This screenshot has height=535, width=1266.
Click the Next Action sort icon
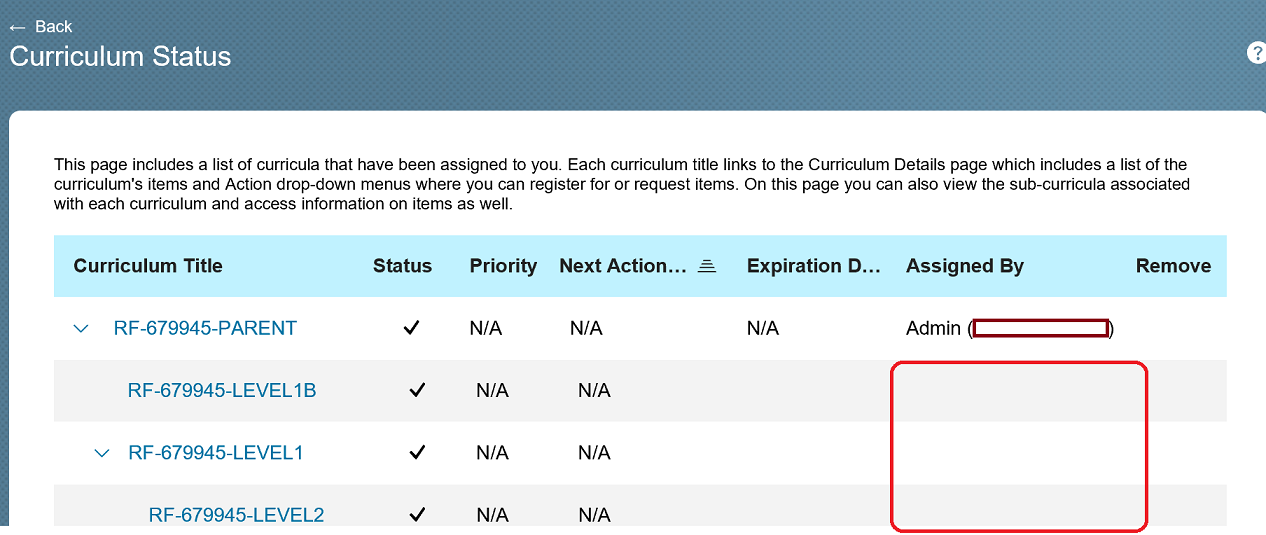707,266
